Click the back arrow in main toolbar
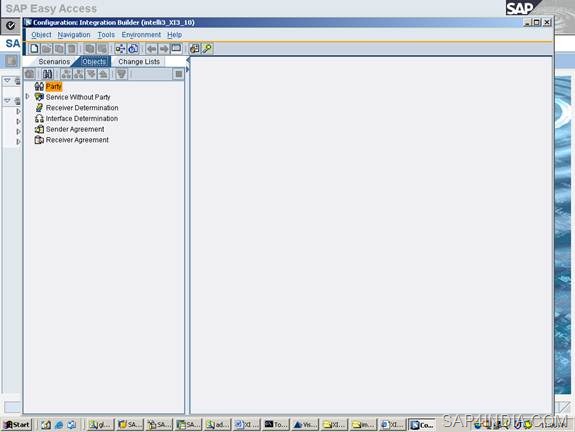This screenshot has height=432, width=575. point(151,49)
